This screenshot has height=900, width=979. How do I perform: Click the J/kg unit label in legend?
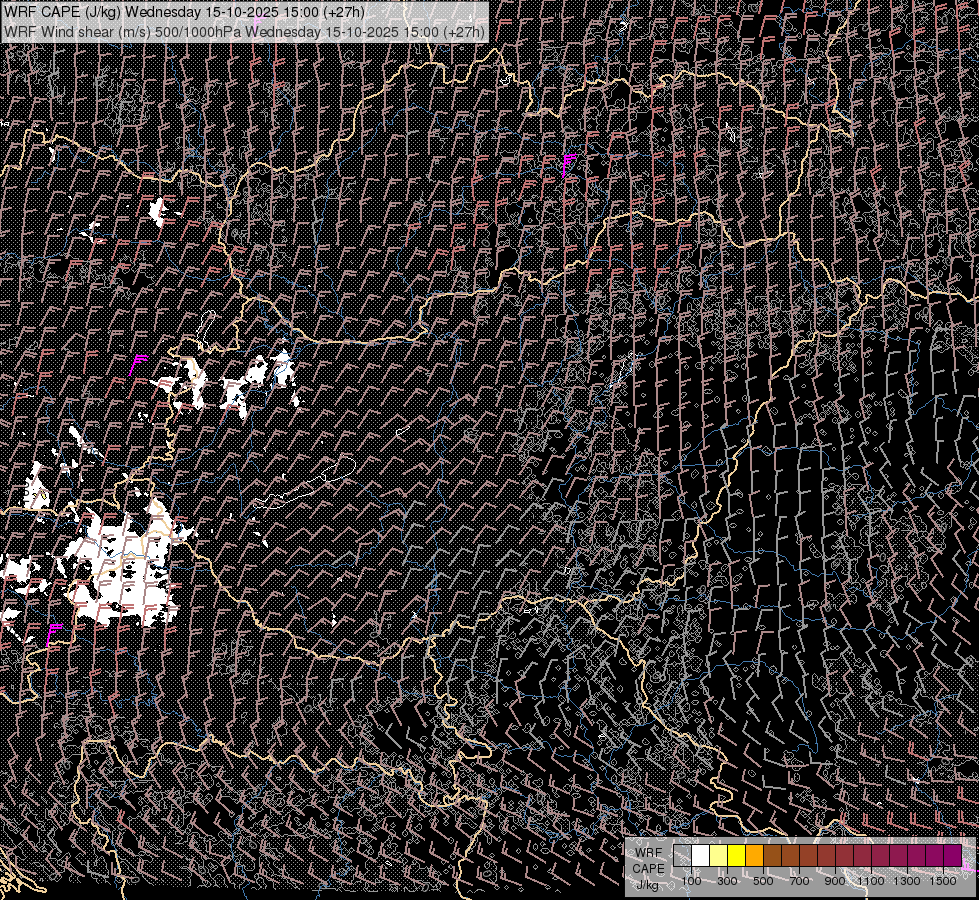click(x=647, y=884)
